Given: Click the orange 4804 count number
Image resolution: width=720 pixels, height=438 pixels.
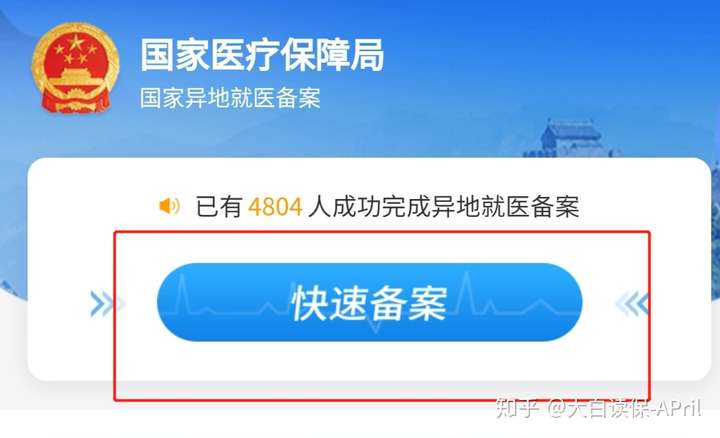Looking at the screenshot, I should point(275,207).
